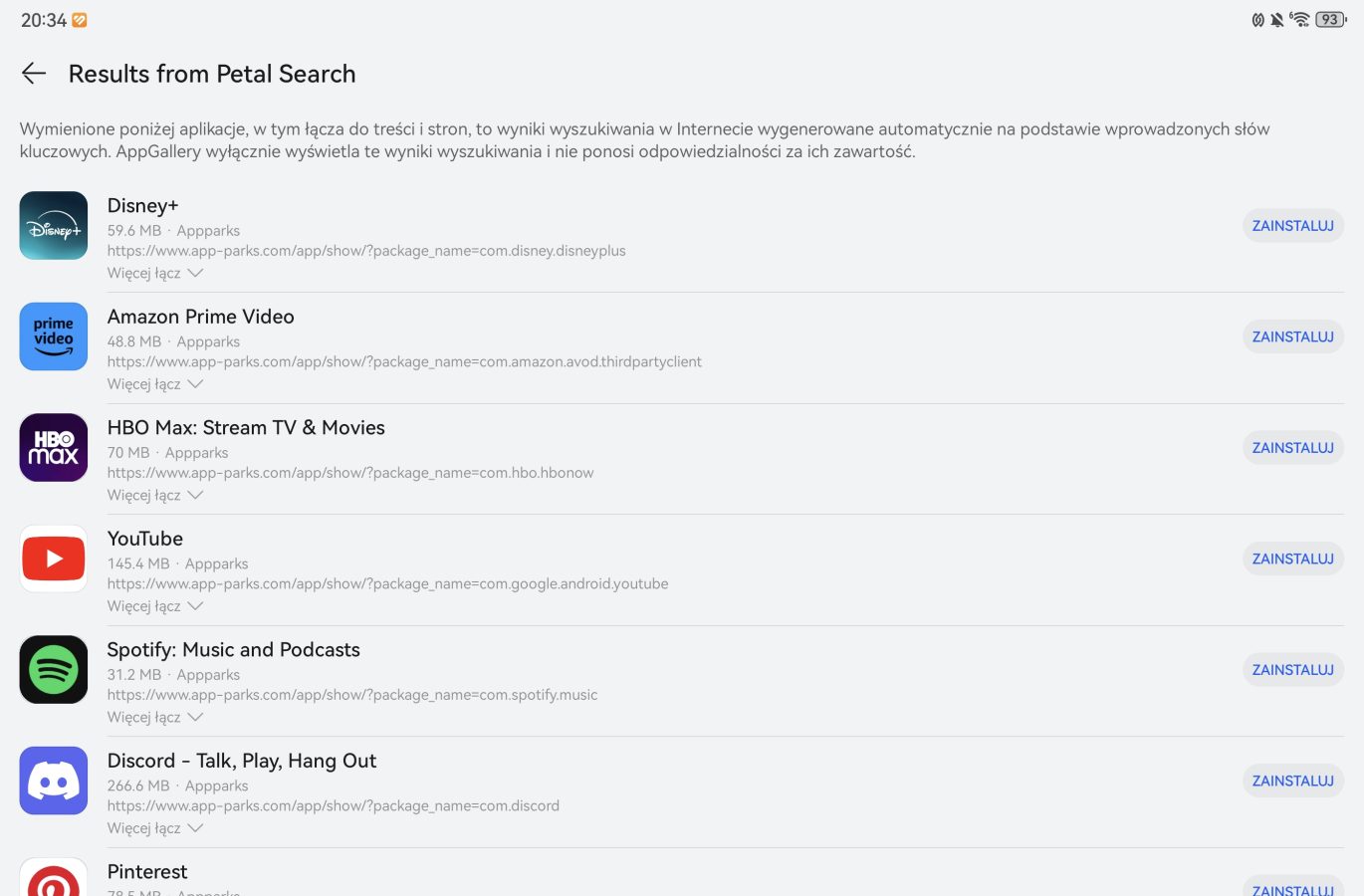1364x896 pixels.
Task: Tap the Discord app icon
Action: pyautogui.click(x=54, y=781)
